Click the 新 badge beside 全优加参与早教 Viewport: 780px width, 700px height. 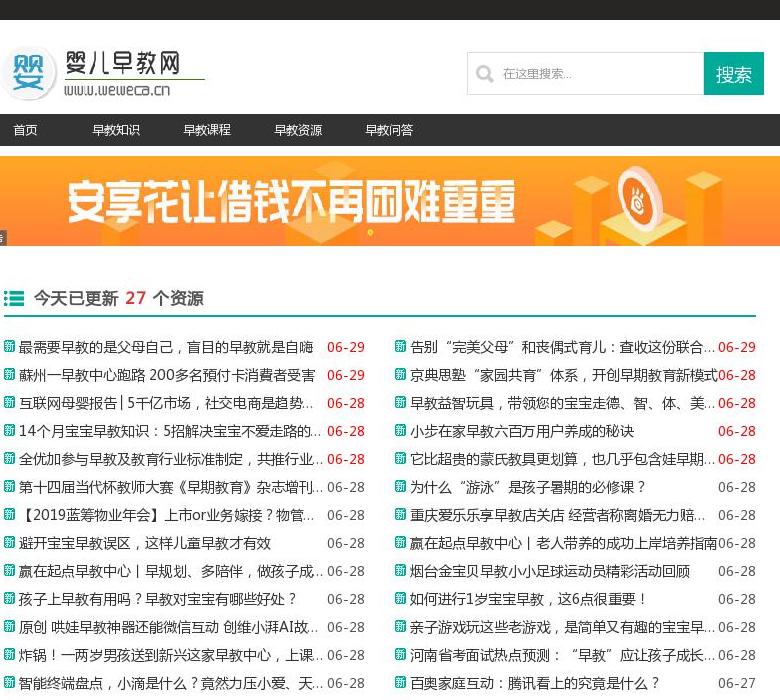[9, 458]
